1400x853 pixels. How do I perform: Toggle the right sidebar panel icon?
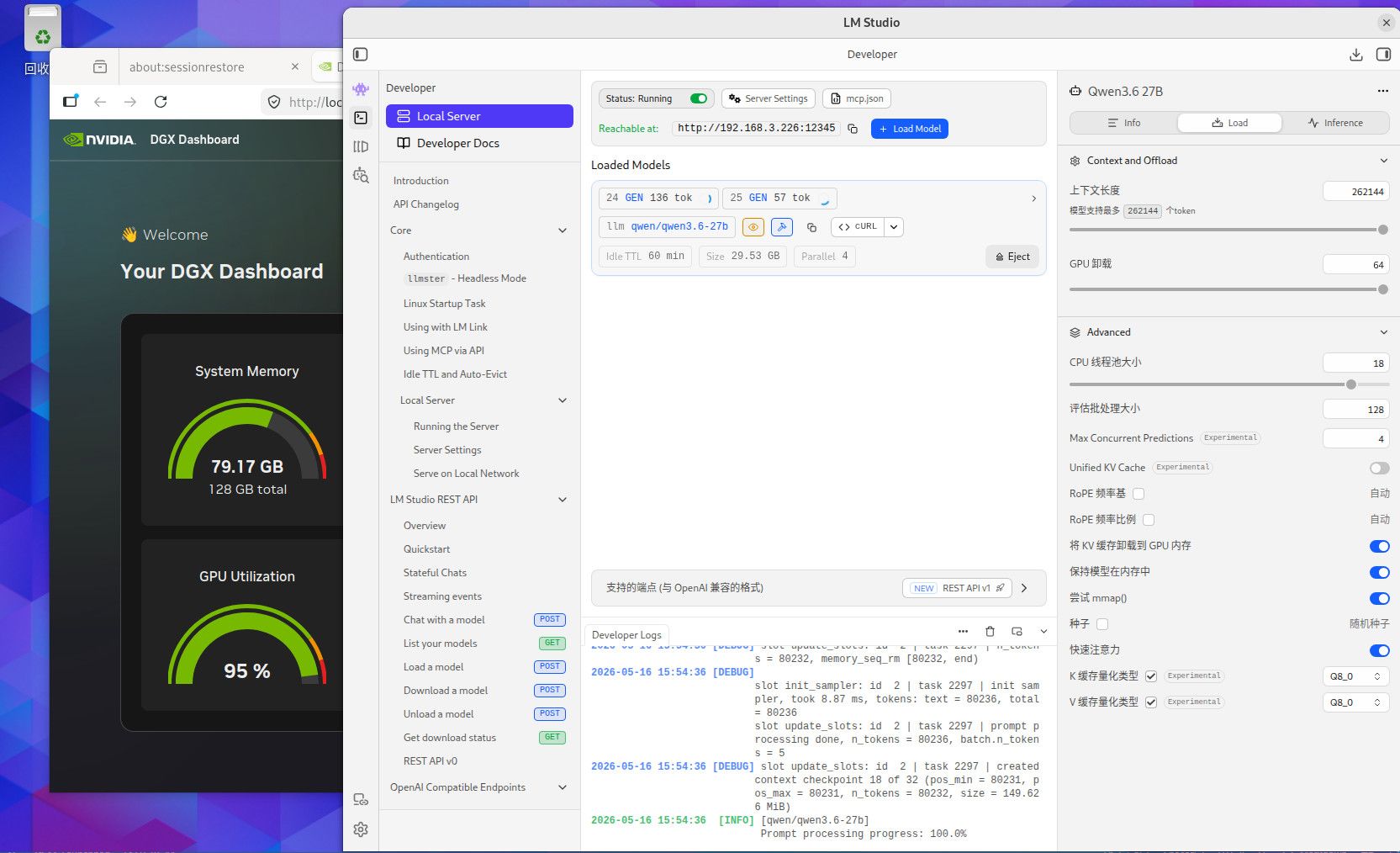[1383, 55]
